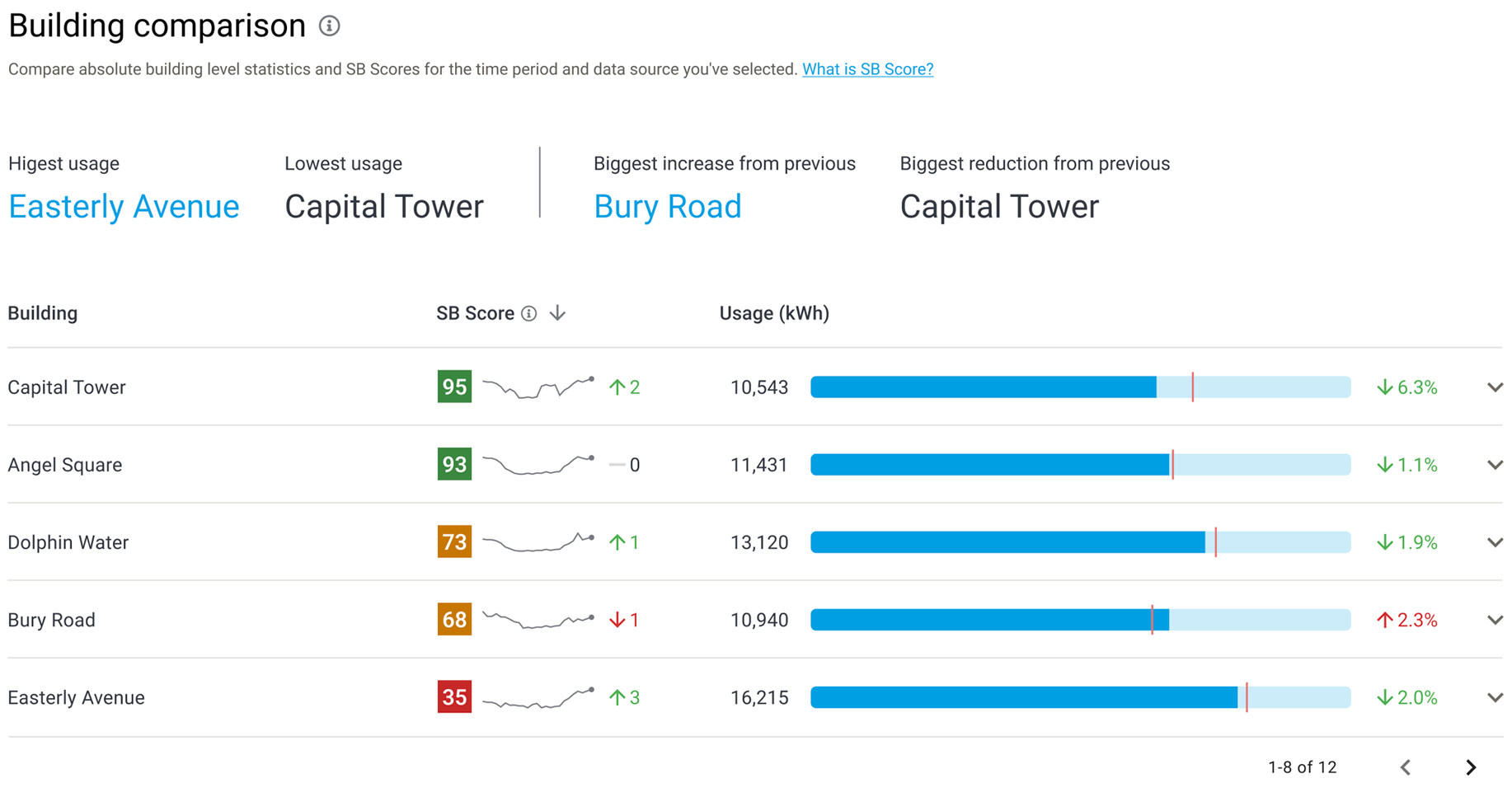Click the Dolphin Water usage bar

(x=1081, y=542)
